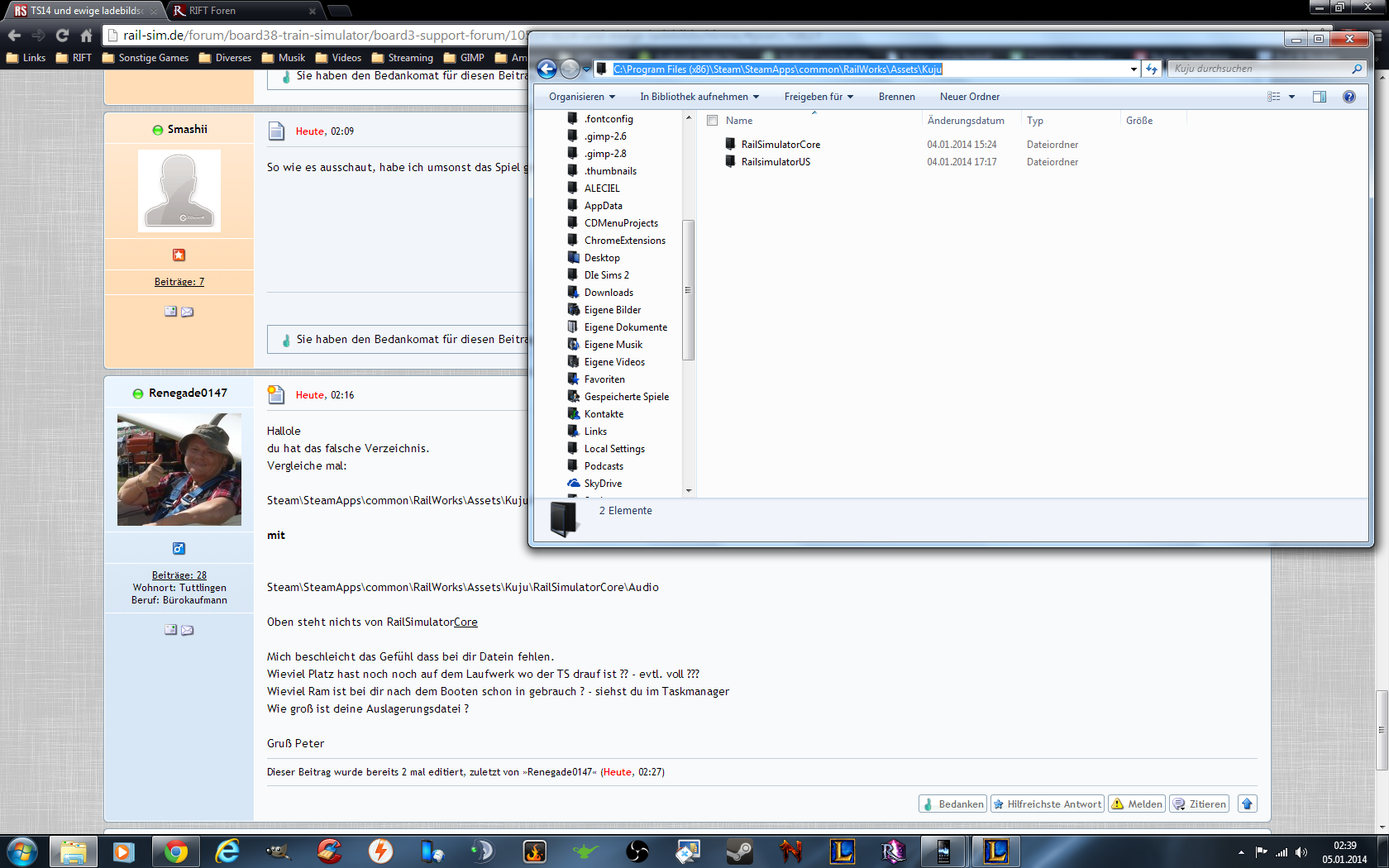Select the Desktop folder in the navigation pane
The width and height of the screenshot is (1389, 868).
pos(601,258)
